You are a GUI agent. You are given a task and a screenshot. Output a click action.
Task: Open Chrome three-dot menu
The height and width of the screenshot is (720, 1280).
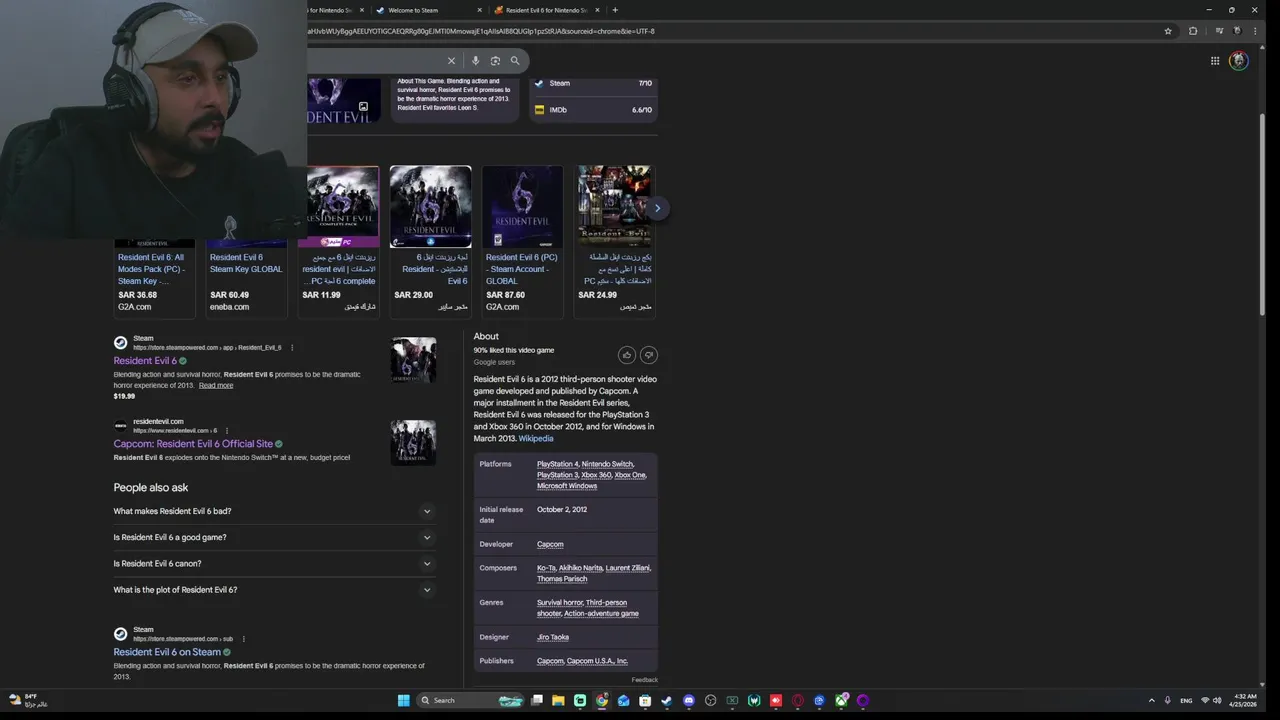click(1254, 31)
